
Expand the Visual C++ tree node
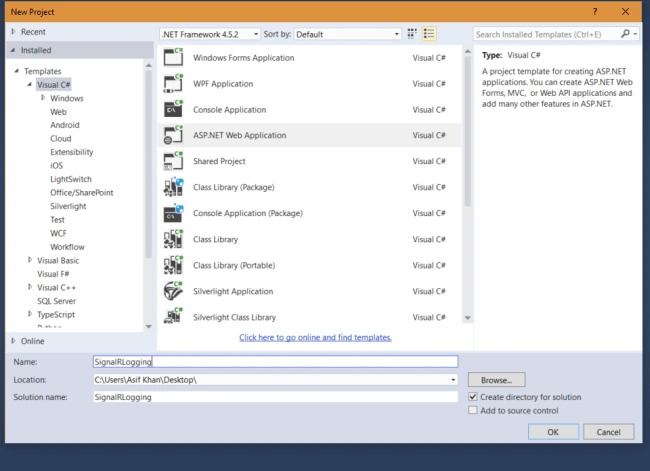pos(29,287)
